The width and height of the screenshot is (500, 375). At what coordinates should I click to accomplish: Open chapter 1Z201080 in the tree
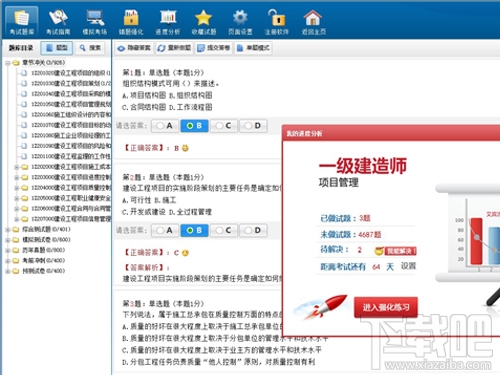(71, 135)
